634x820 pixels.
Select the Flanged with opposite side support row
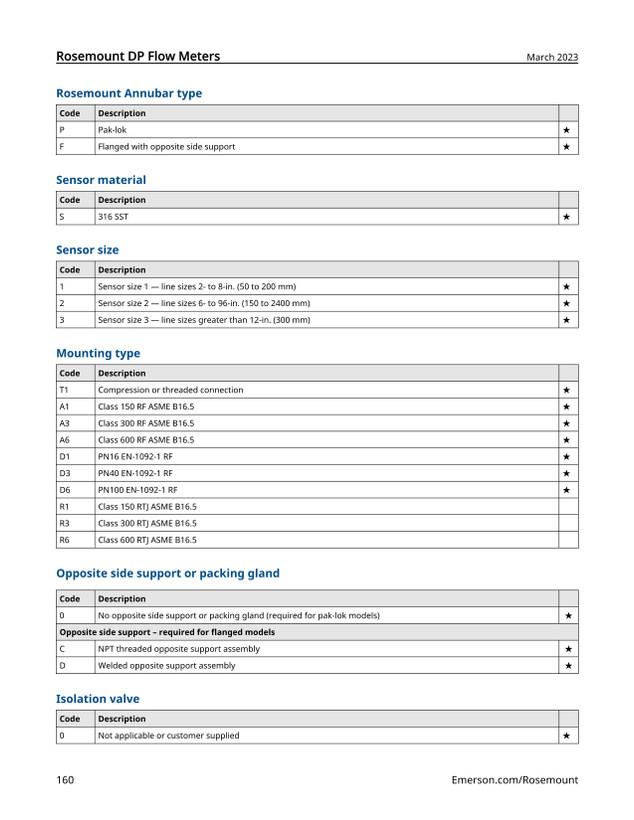317,147
